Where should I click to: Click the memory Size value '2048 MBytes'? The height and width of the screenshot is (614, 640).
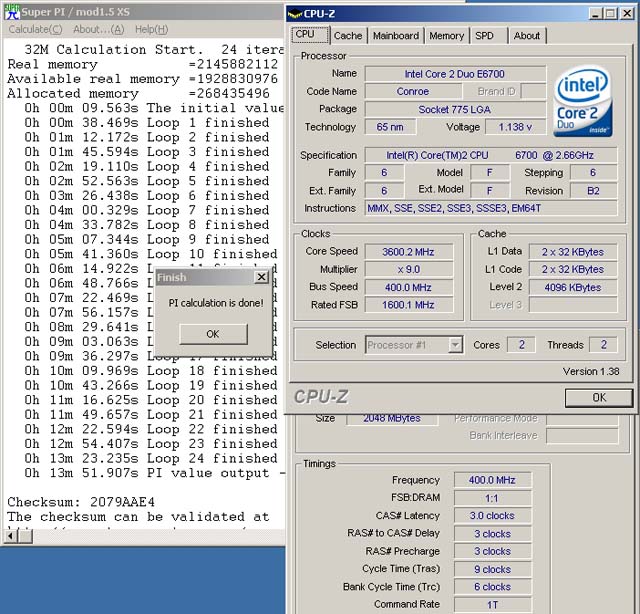click(x=392, y=418)
